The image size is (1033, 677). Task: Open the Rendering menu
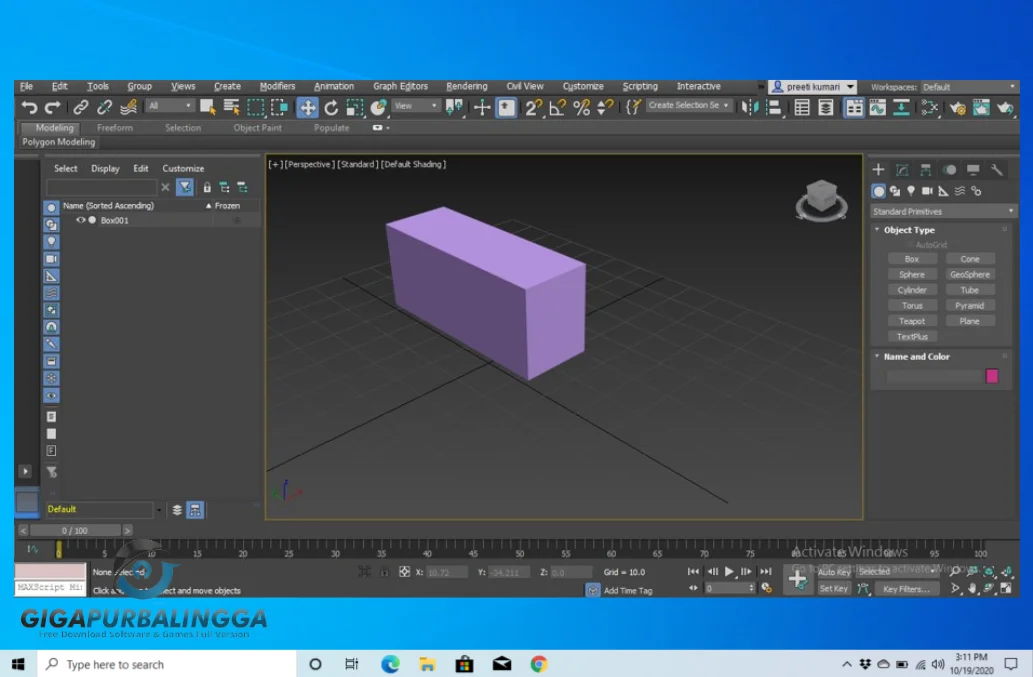point(466,86)
